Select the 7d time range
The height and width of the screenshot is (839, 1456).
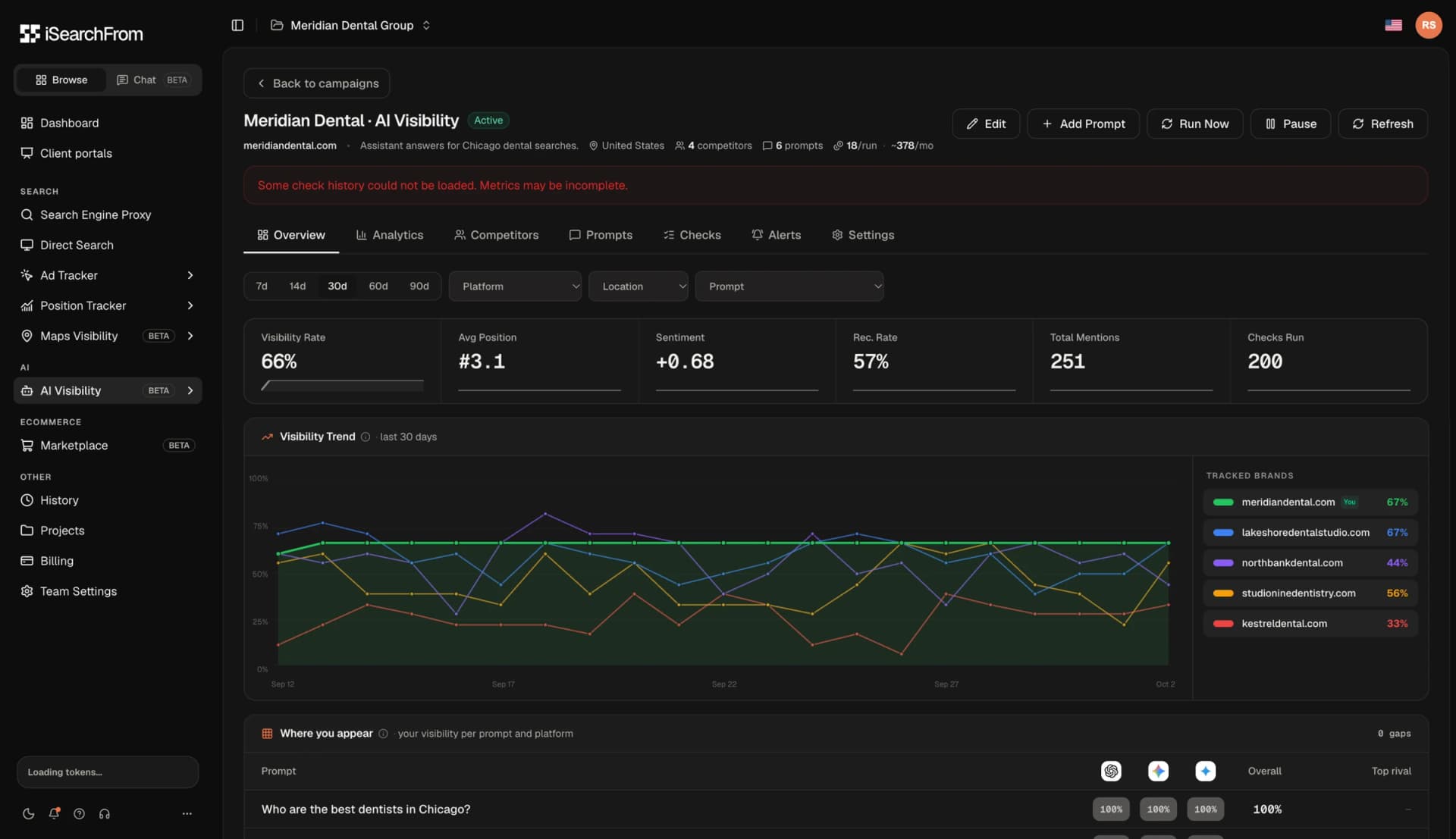pyautogui.click(x=262, y=286)
